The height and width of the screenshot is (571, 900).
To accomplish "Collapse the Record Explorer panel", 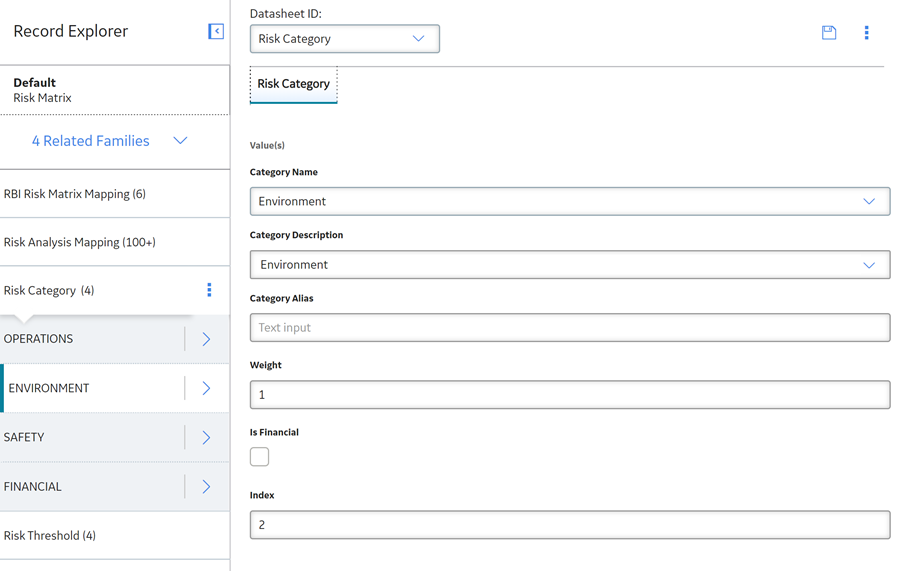I will pos(216,31).
